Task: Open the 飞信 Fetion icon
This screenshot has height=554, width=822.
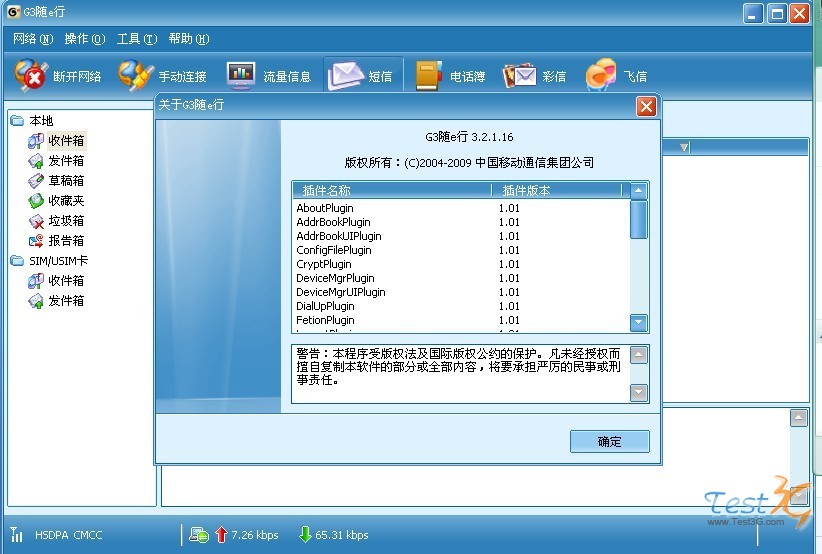Action: pyautogui.click(x=601, y=75)
